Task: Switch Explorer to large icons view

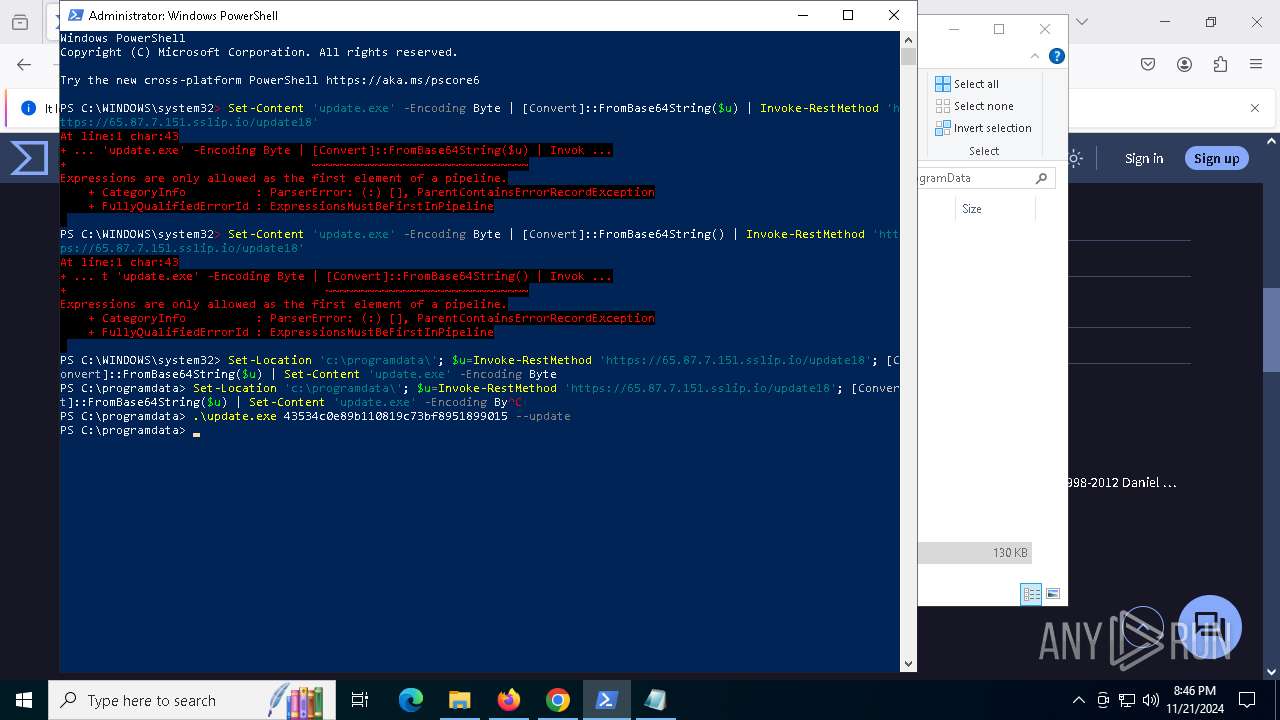Action: (1052, 593)
